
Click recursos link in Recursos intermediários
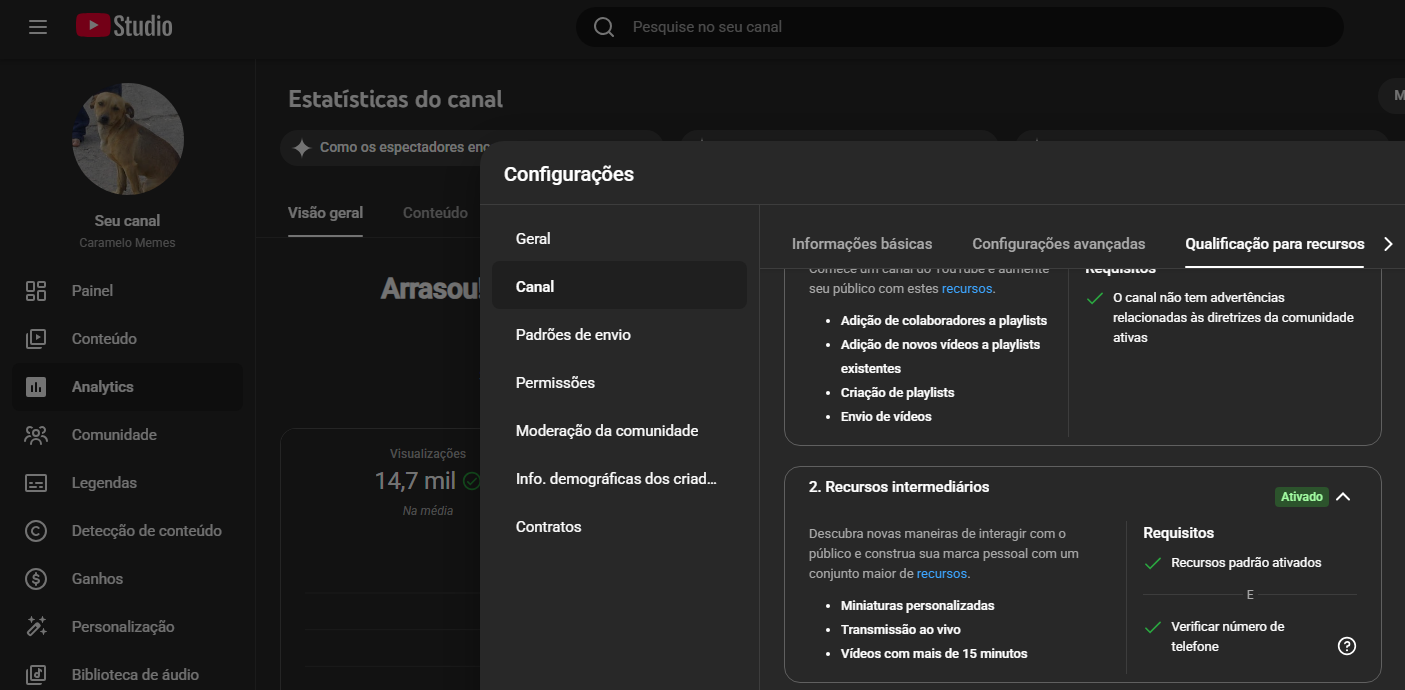coord(942,574)
